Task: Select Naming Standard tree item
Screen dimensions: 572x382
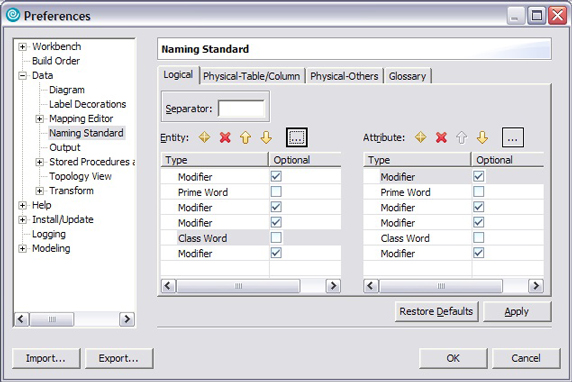Action: pos(86,133)
